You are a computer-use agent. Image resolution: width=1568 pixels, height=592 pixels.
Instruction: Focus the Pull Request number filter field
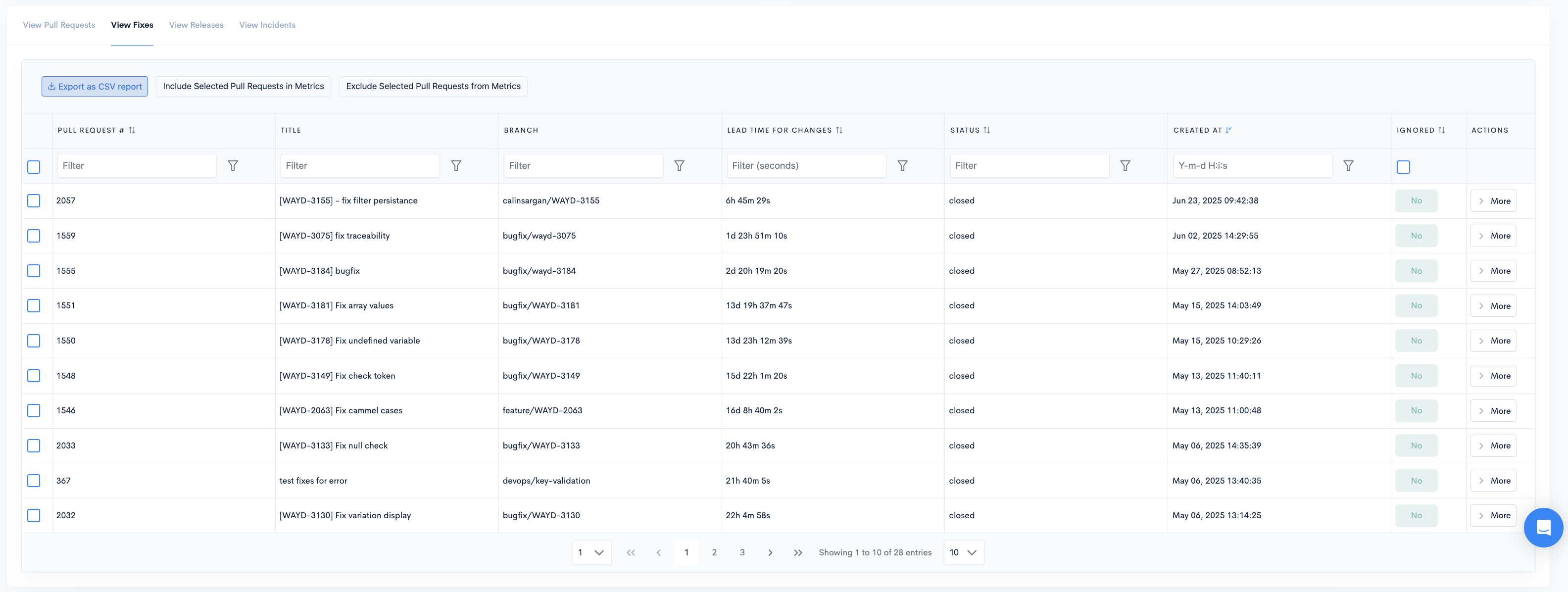[x=137, y=165]
